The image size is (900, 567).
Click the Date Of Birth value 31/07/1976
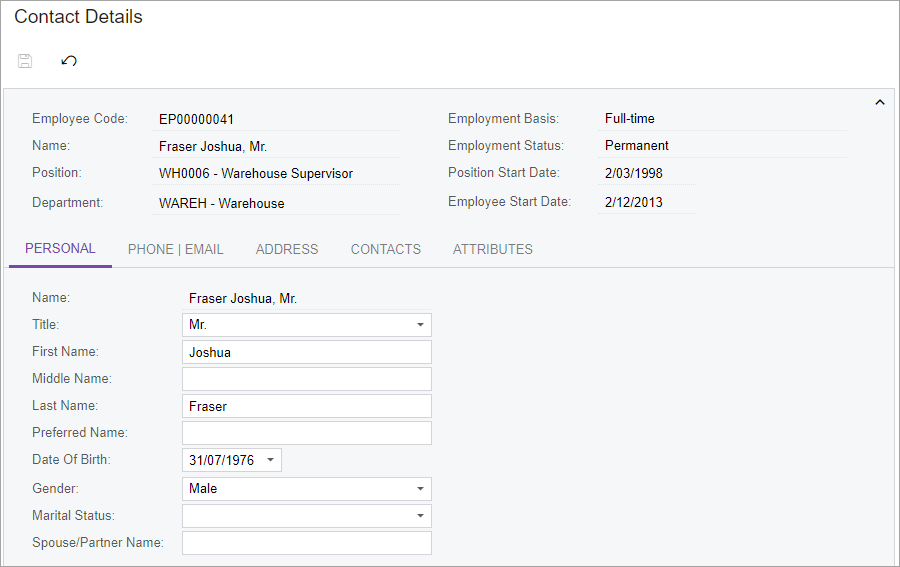point(222,460)
